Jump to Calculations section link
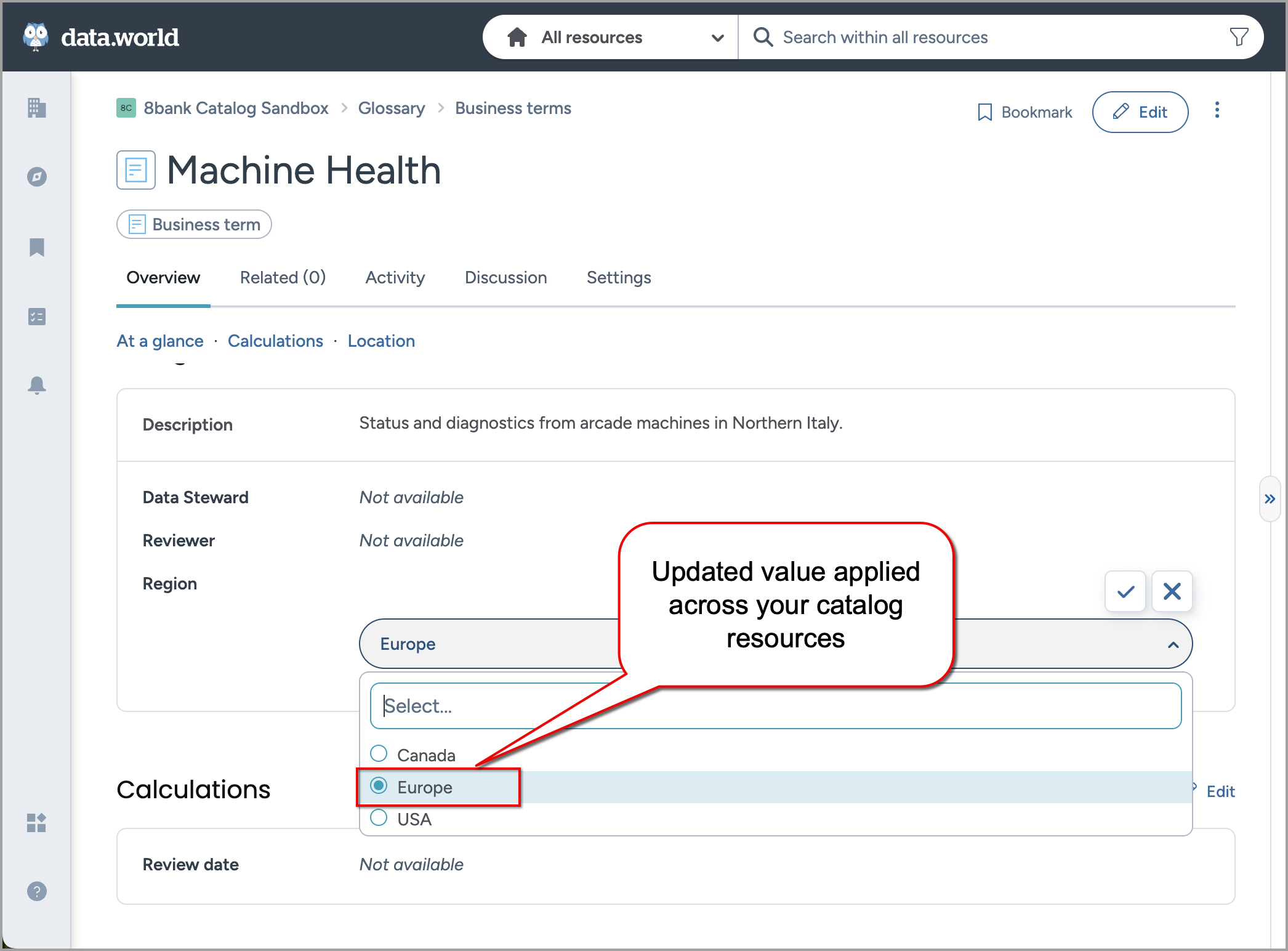1288x951 pixels. point(275,341)
